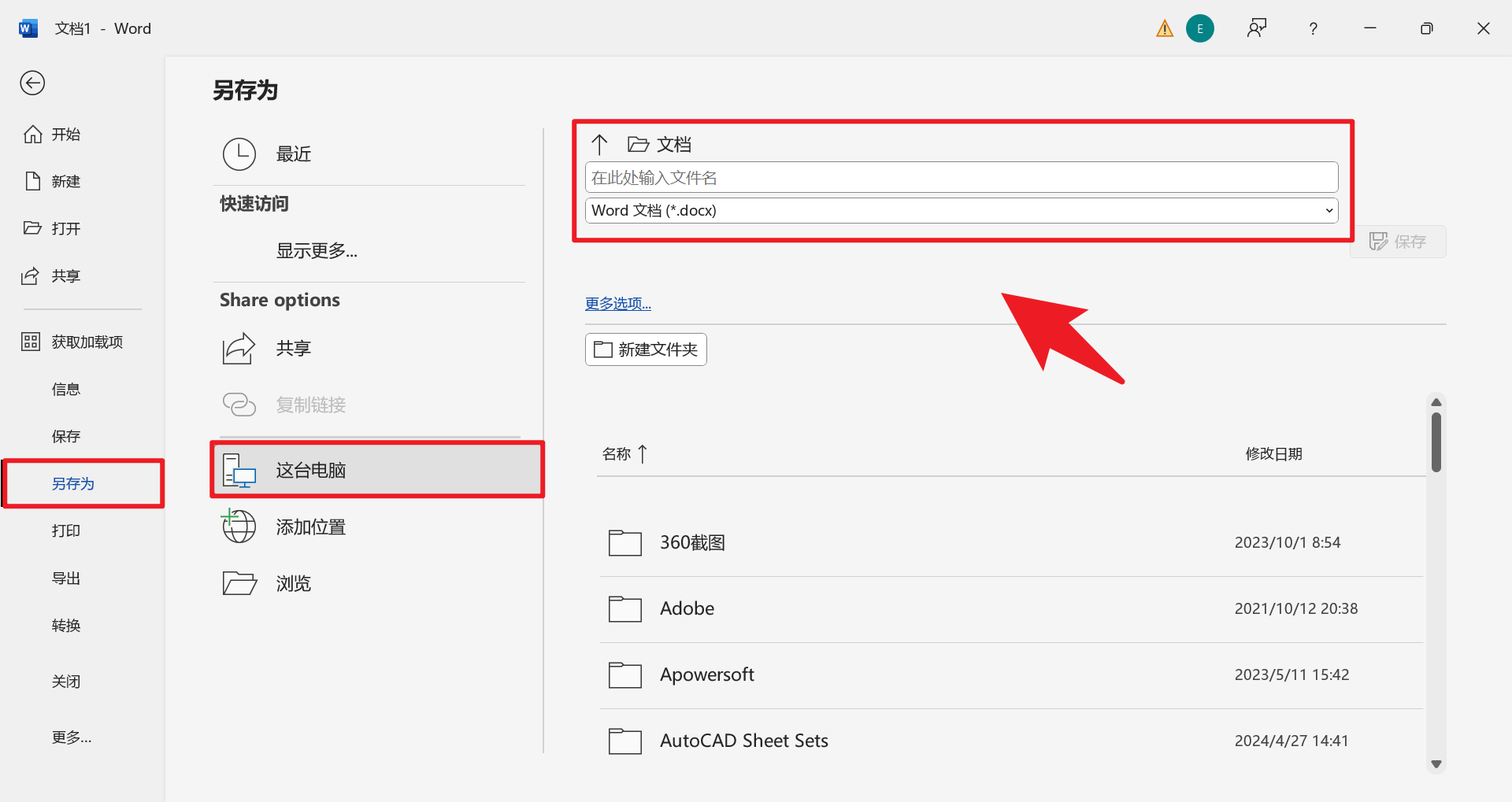Sort by modified date column header
Screen dimensions: 1512x802
coord(1273,454)
